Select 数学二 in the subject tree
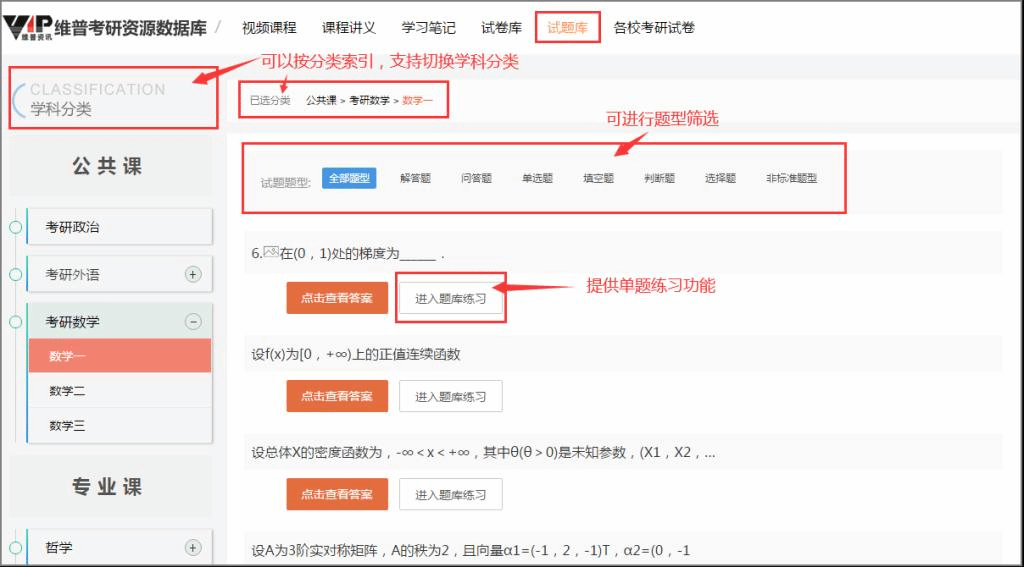 click(68, 391)
